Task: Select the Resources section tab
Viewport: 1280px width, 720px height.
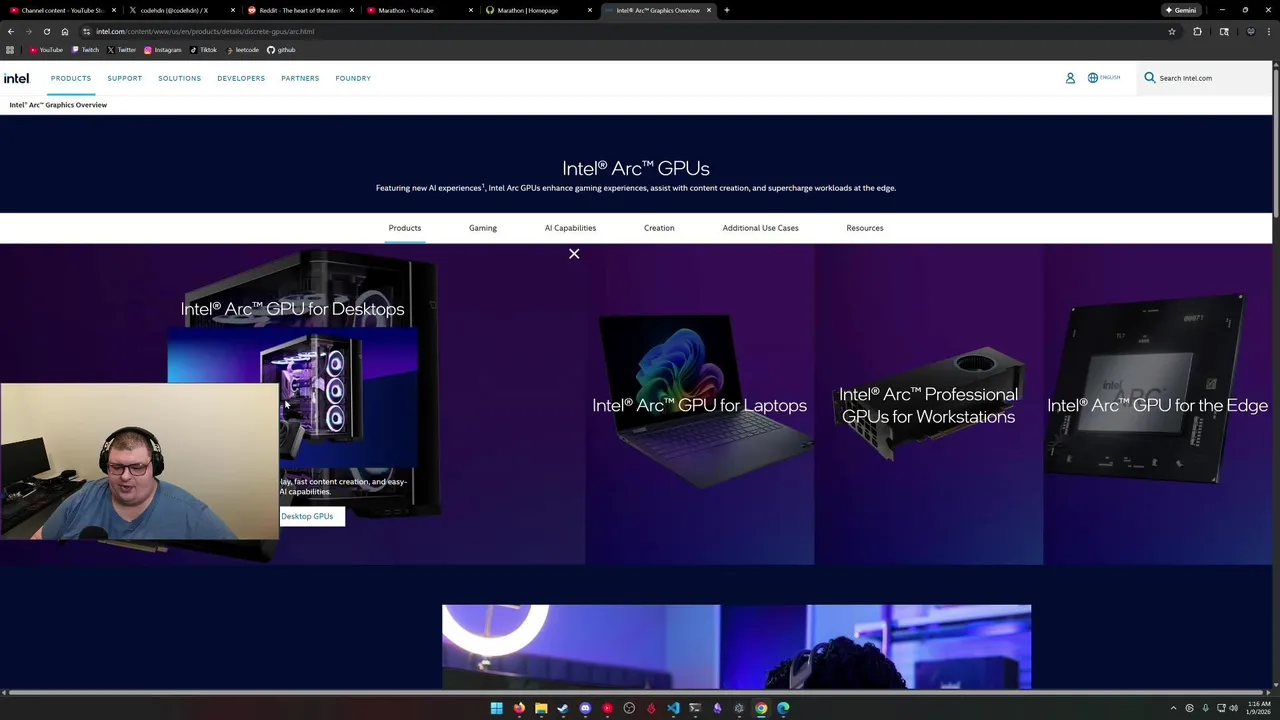Action: [865, 228]
